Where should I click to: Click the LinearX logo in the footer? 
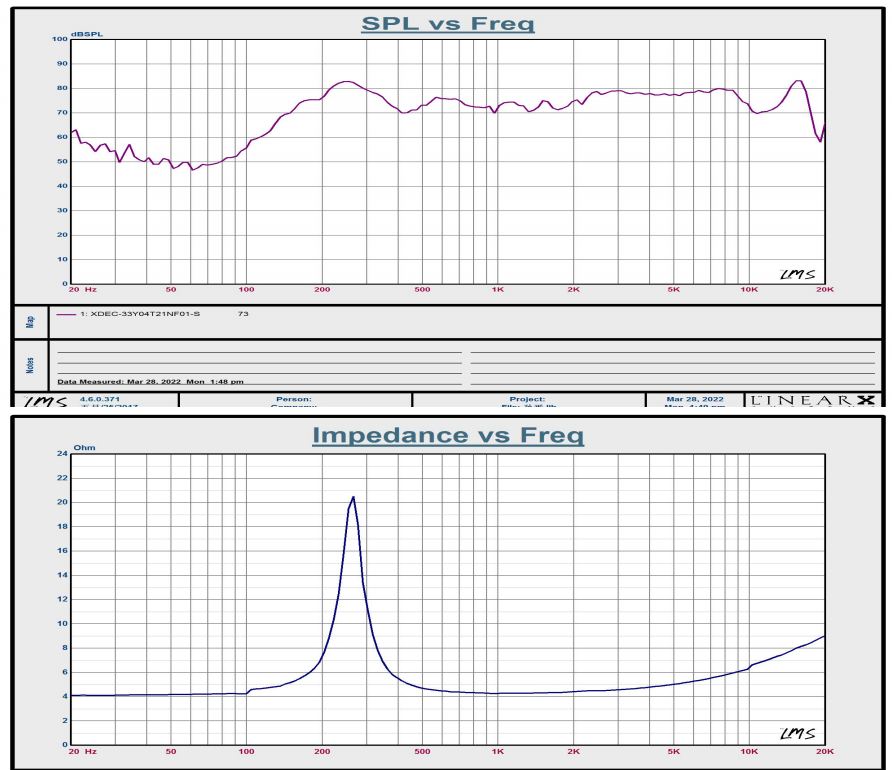click(x=812, y=400)
